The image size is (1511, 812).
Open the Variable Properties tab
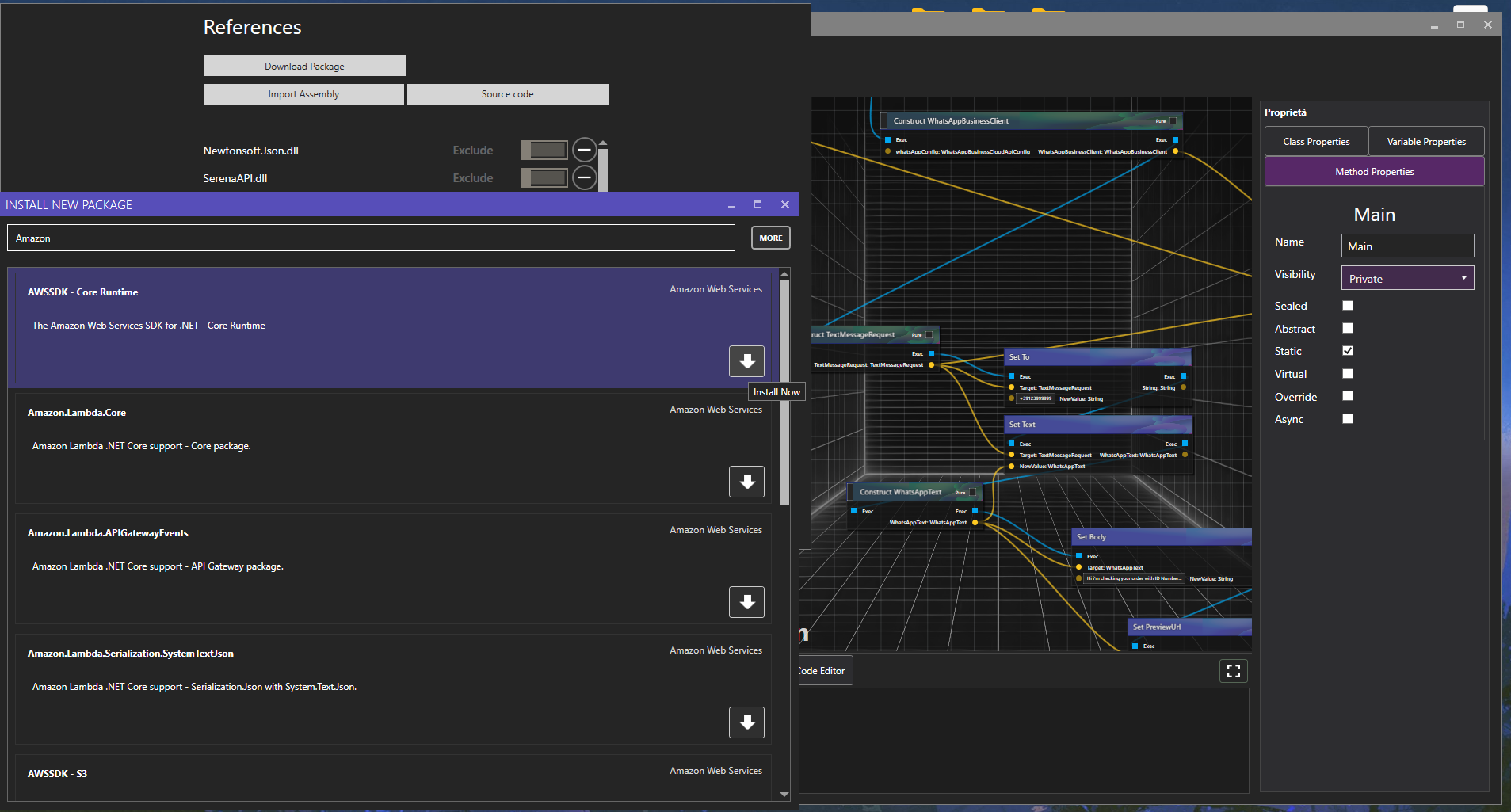[1426, 142]
